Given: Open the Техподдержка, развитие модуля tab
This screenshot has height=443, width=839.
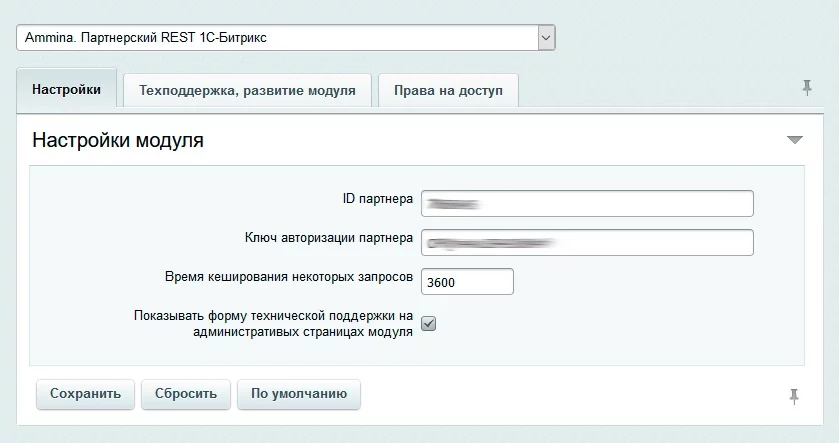Looking at the screenshot, I should (x=247, y=91).
